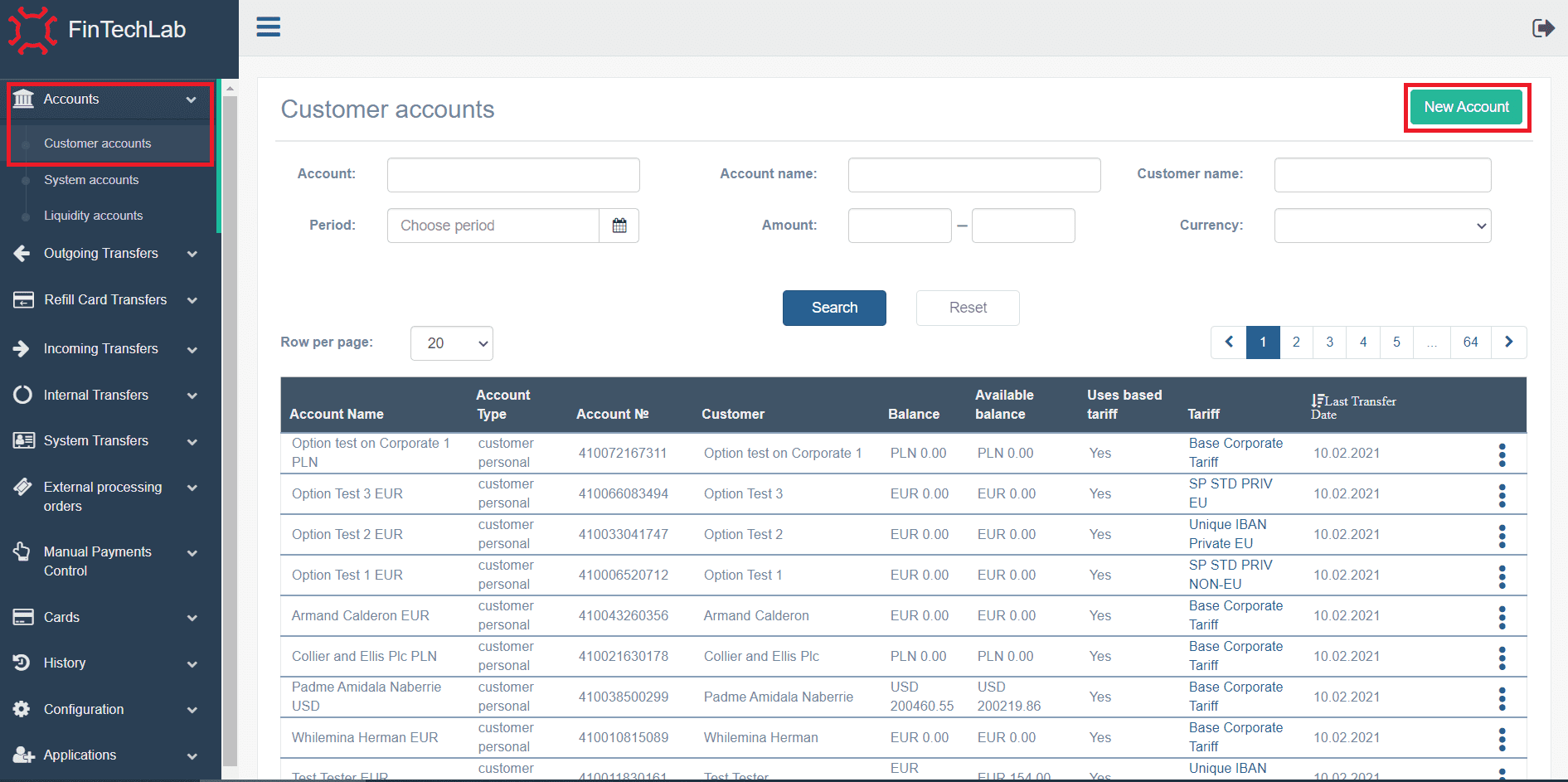Click the hamburger menu icon
The width and height of the screenshot is (1568, 782).
[x=268, y=27]
